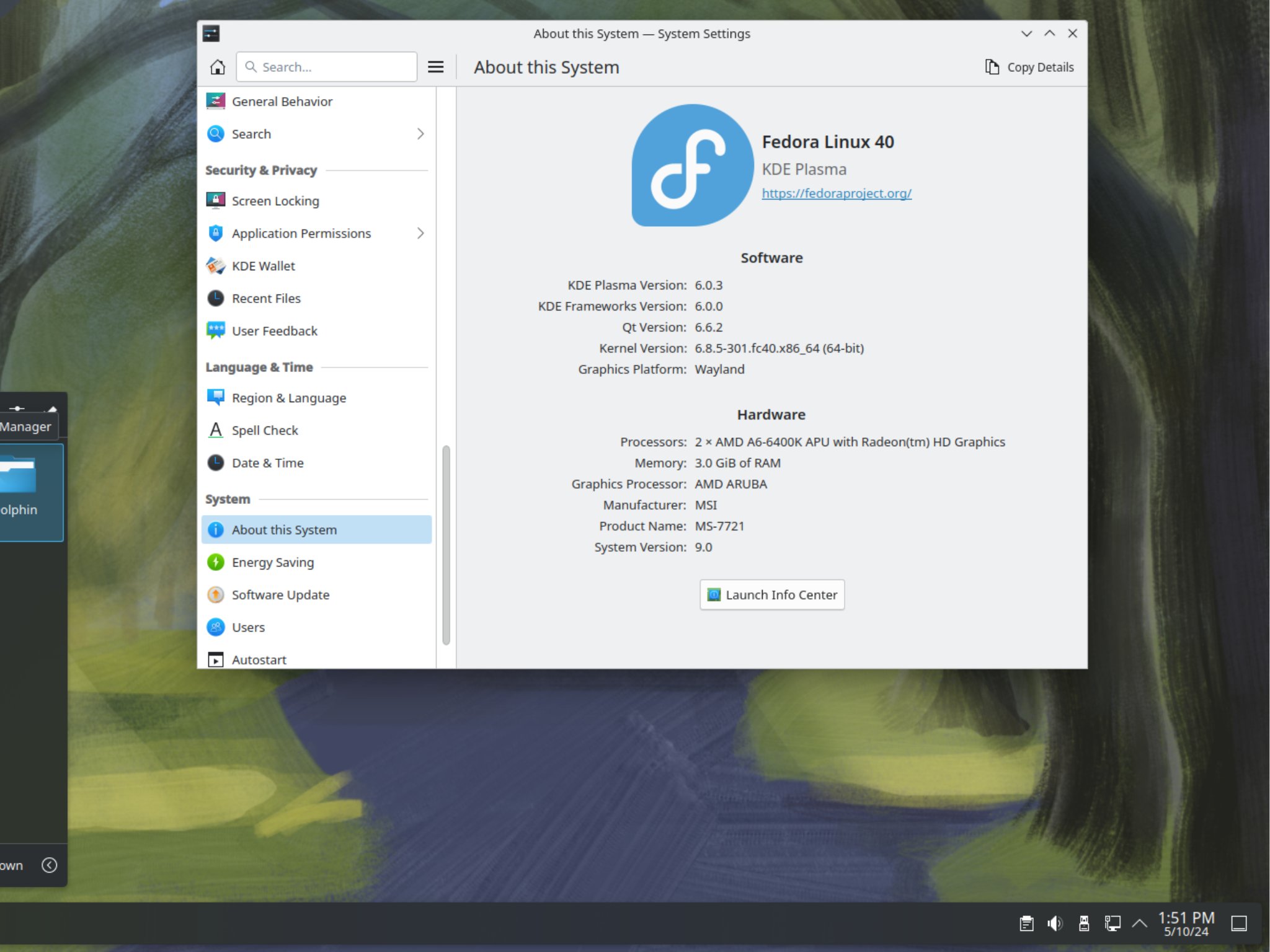This screenshot has width=1270, height=952.
Task: Minimize the System Settings window
Action: (1027, 33)
